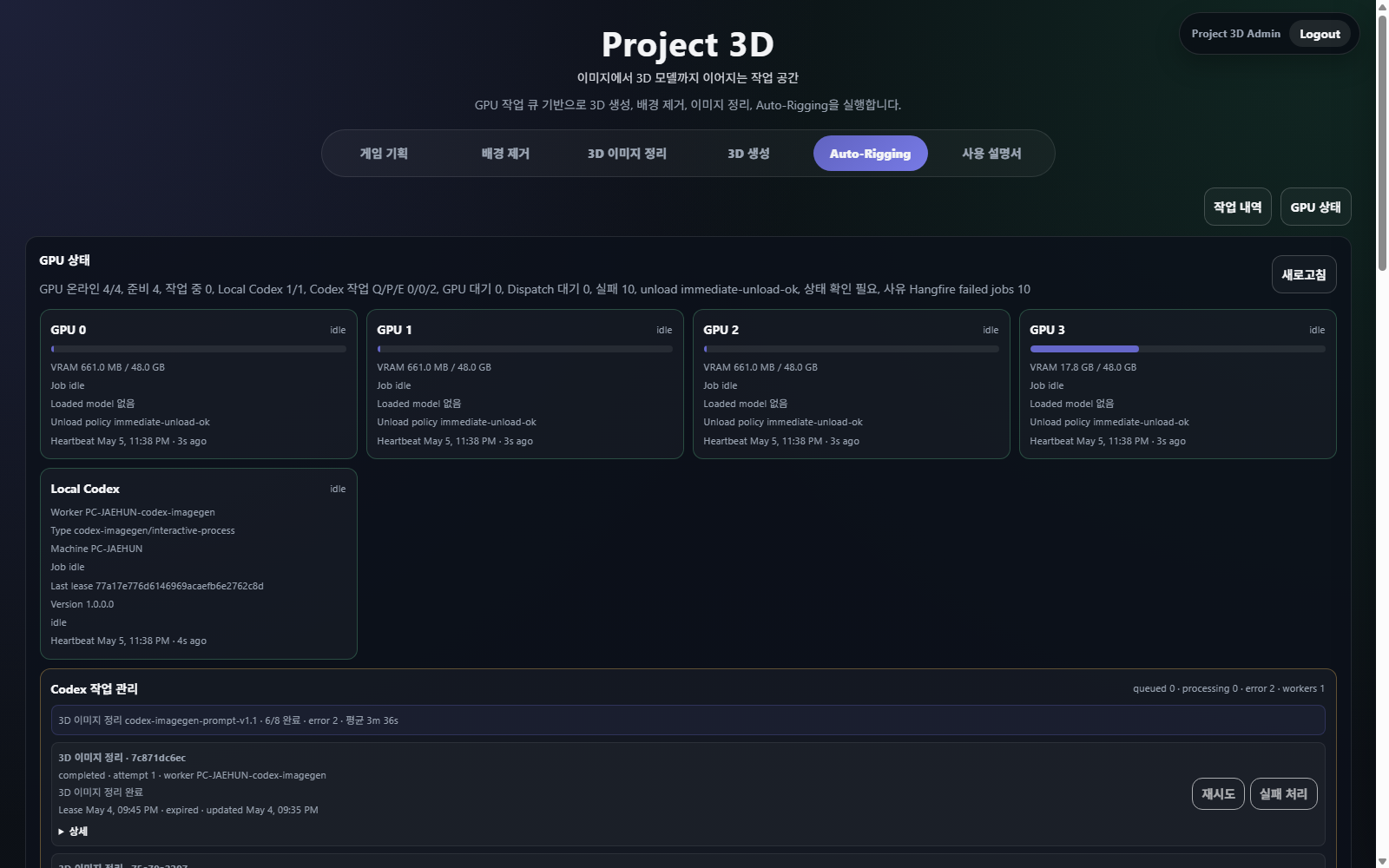Click the GPU 1 VRAM usage bar
1389x868 pixels.
(525, 349)
